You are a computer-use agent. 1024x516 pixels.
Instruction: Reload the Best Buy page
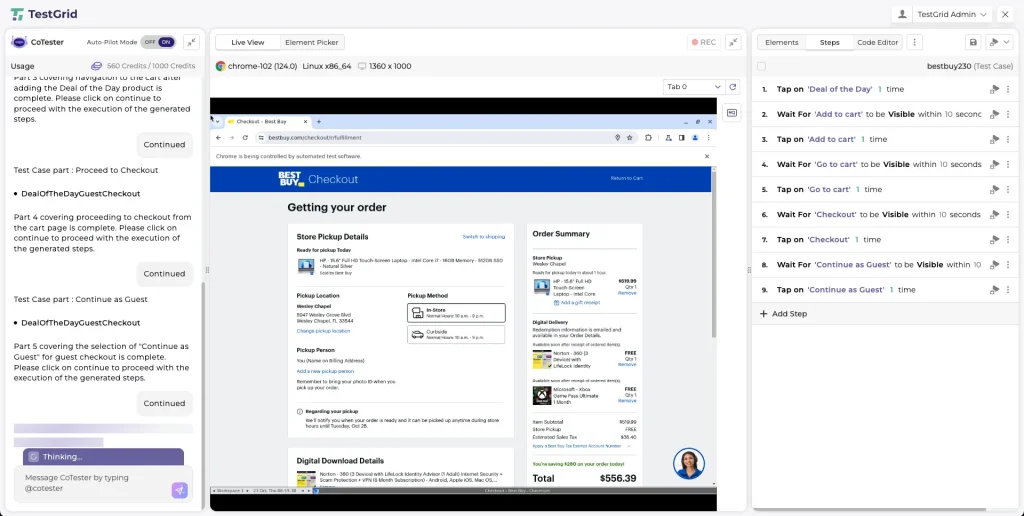[245, 138]
